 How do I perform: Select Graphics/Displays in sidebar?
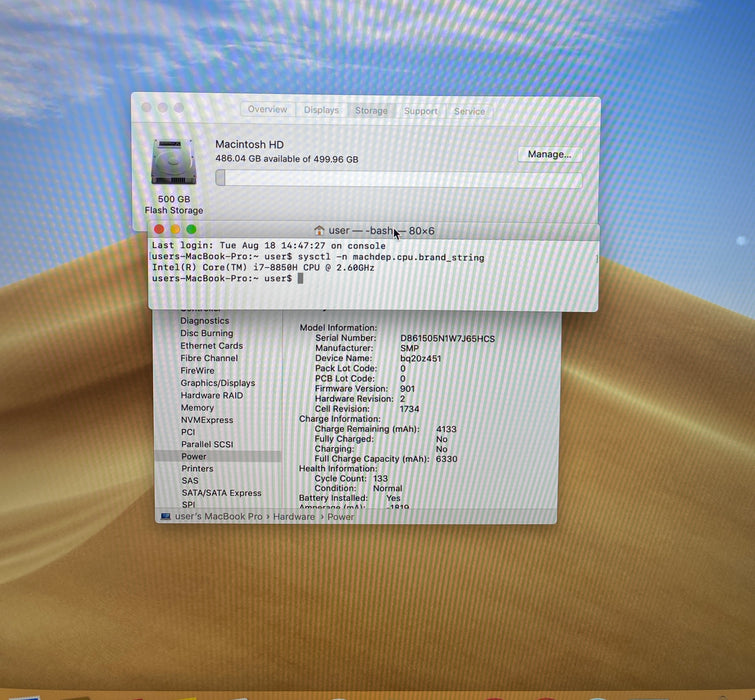(218, 383)
